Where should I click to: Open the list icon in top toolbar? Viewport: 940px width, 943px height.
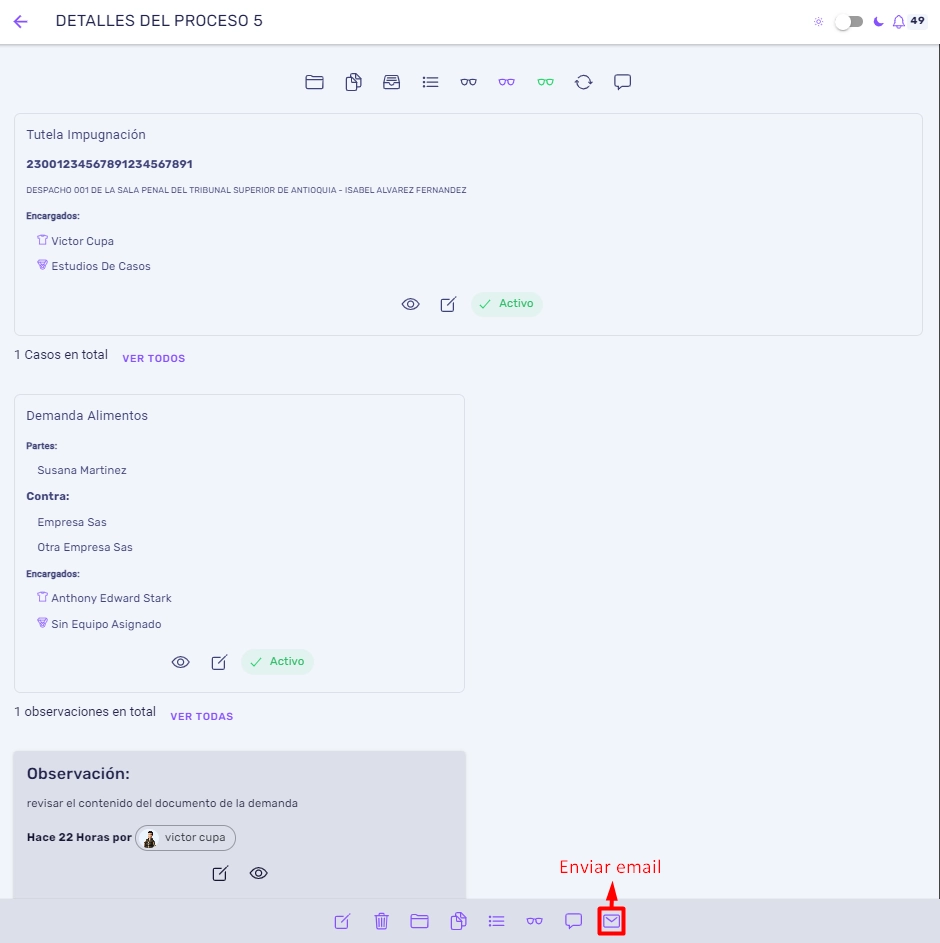(x=430, y=82)
